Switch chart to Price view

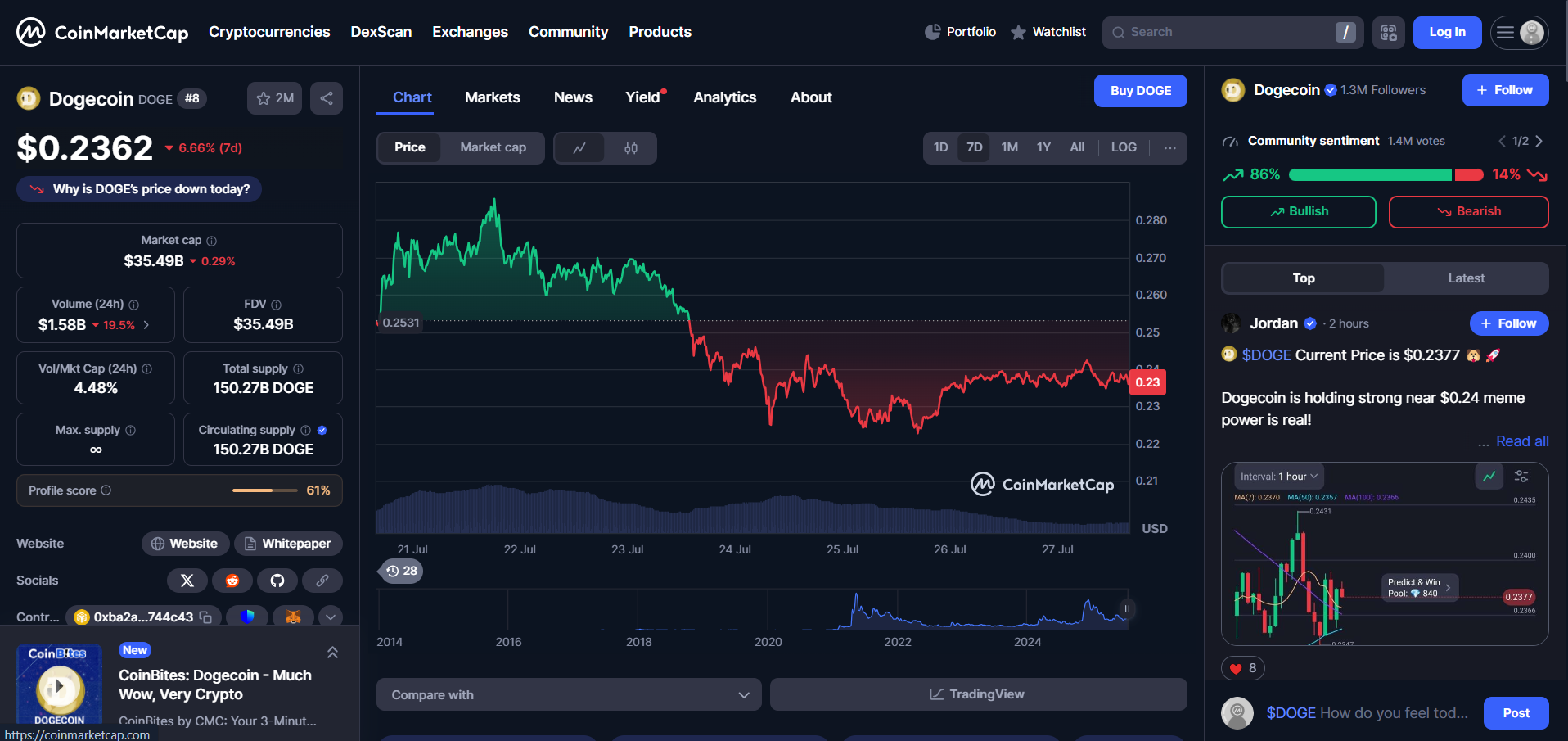point(410,148)
